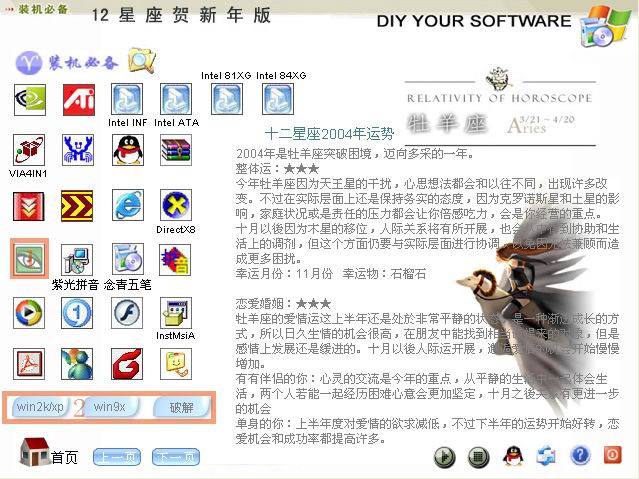This screenshot has height=479, width=639.
Task: Select the Flash player icon
Action: click(127, 313)
